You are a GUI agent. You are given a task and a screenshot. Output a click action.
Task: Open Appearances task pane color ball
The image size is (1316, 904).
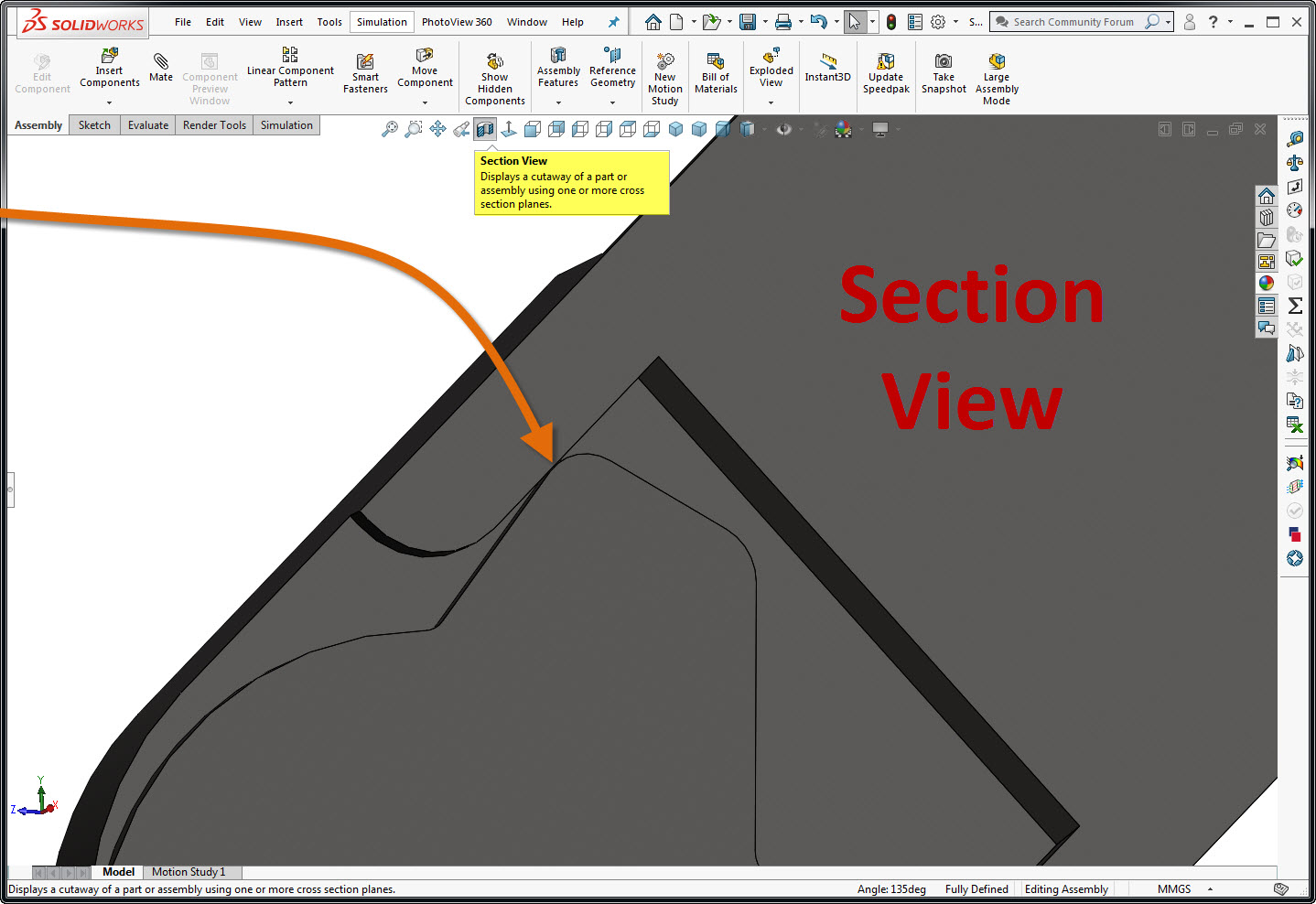[x=1267, y=284]
